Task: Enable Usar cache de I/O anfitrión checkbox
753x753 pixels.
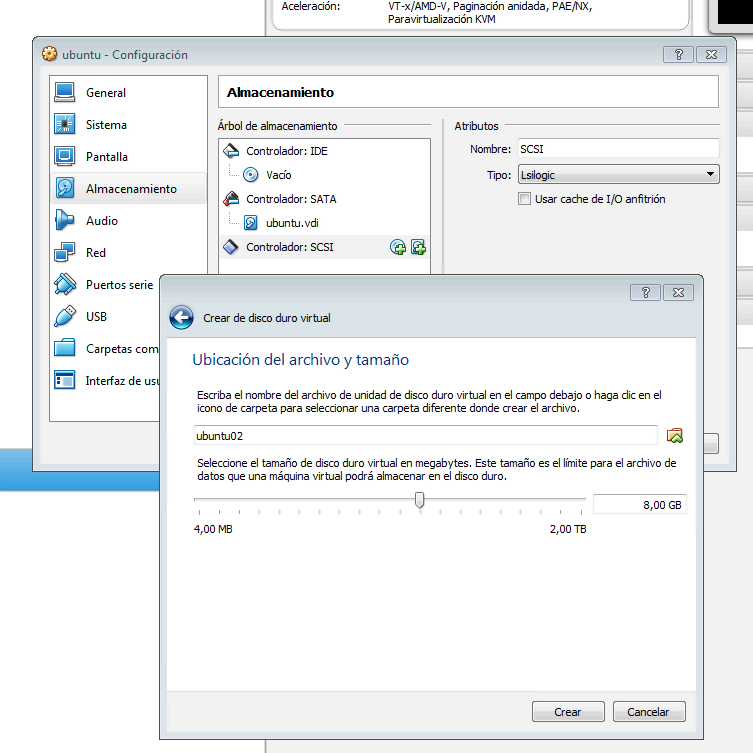Action: [x=524, y=199]
